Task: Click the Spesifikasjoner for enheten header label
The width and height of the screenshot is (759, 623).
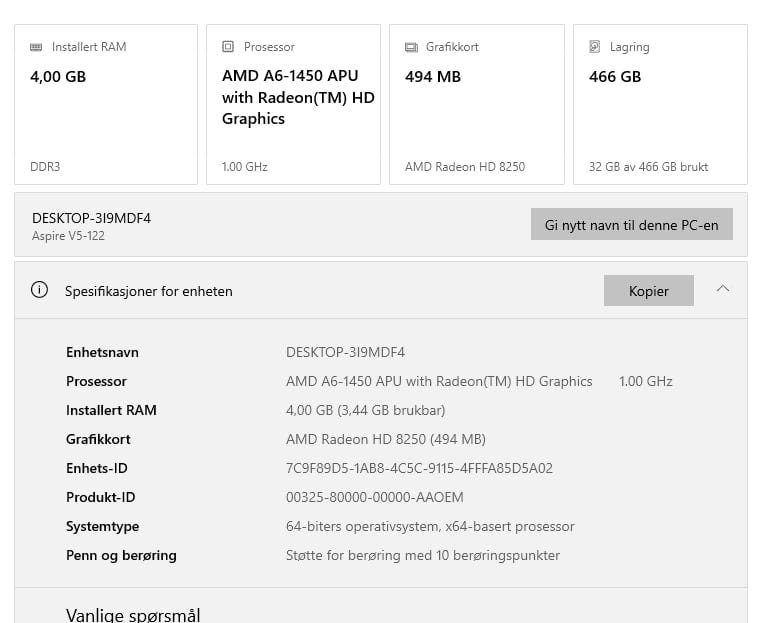Action: (149, 291)
